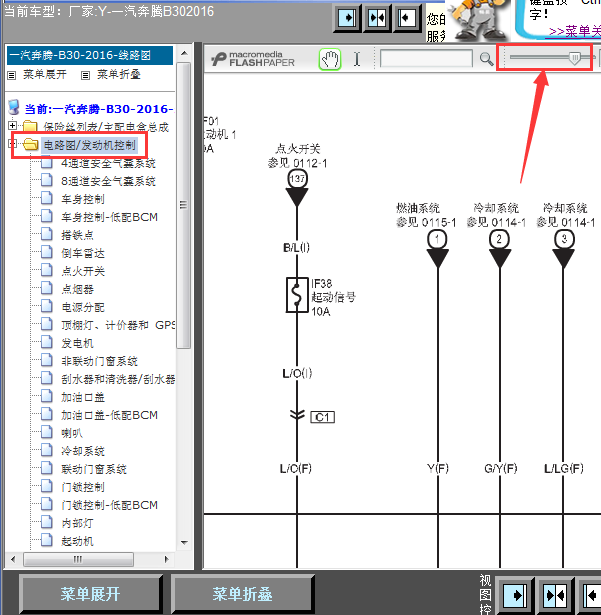Viewport: 601px width, 615px height.
Task: Click the 参见 0115-1 fuel system reference
Action: pos(426,222)
